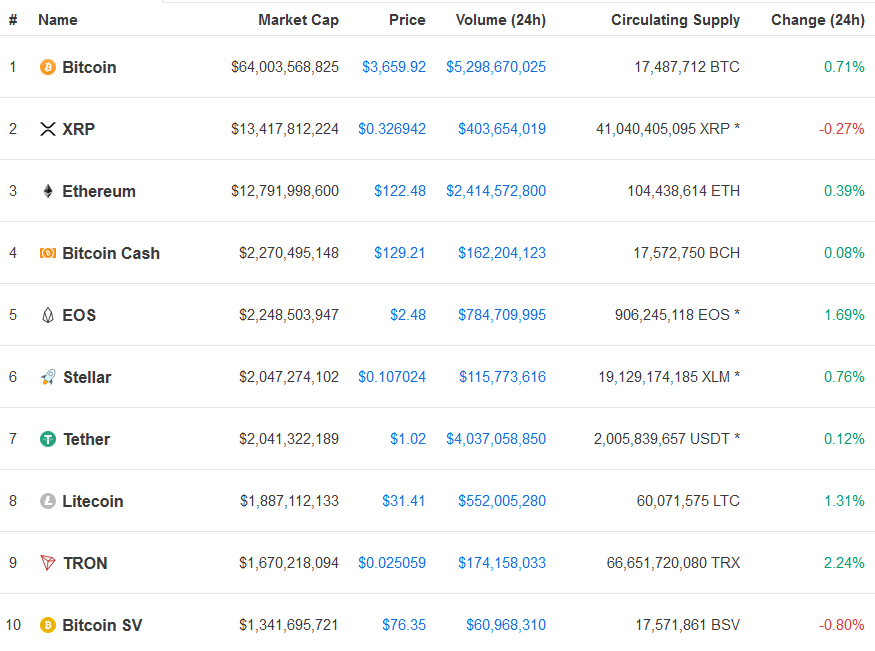Viewport: 875px width, 651px height.
Task: Click the Bitcoin logo icon
Action: click(x=47, y=67)
